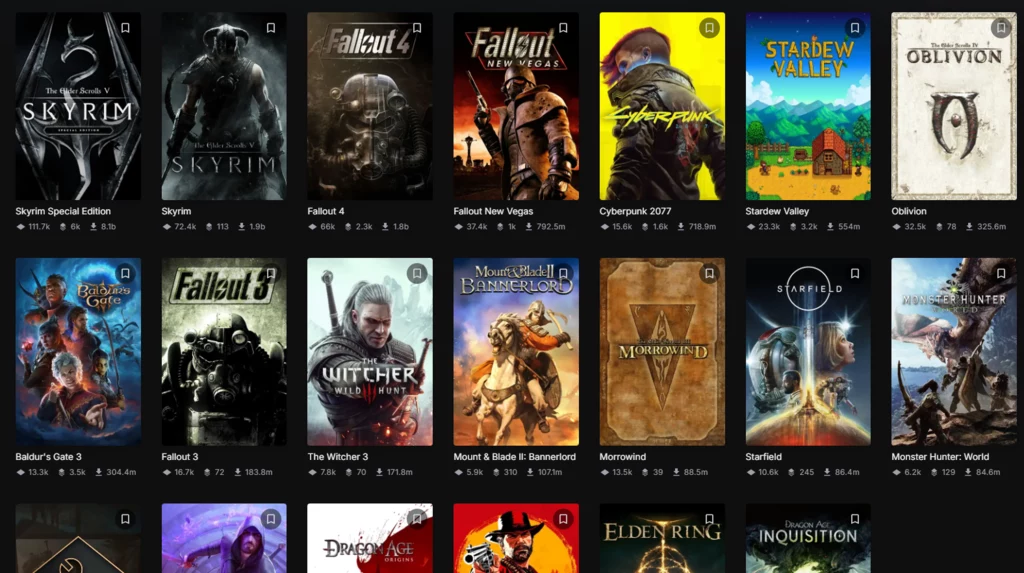
Task: Bookmark the purple hooded figure card
Action: pyautogui.click(x=270, y=519)
